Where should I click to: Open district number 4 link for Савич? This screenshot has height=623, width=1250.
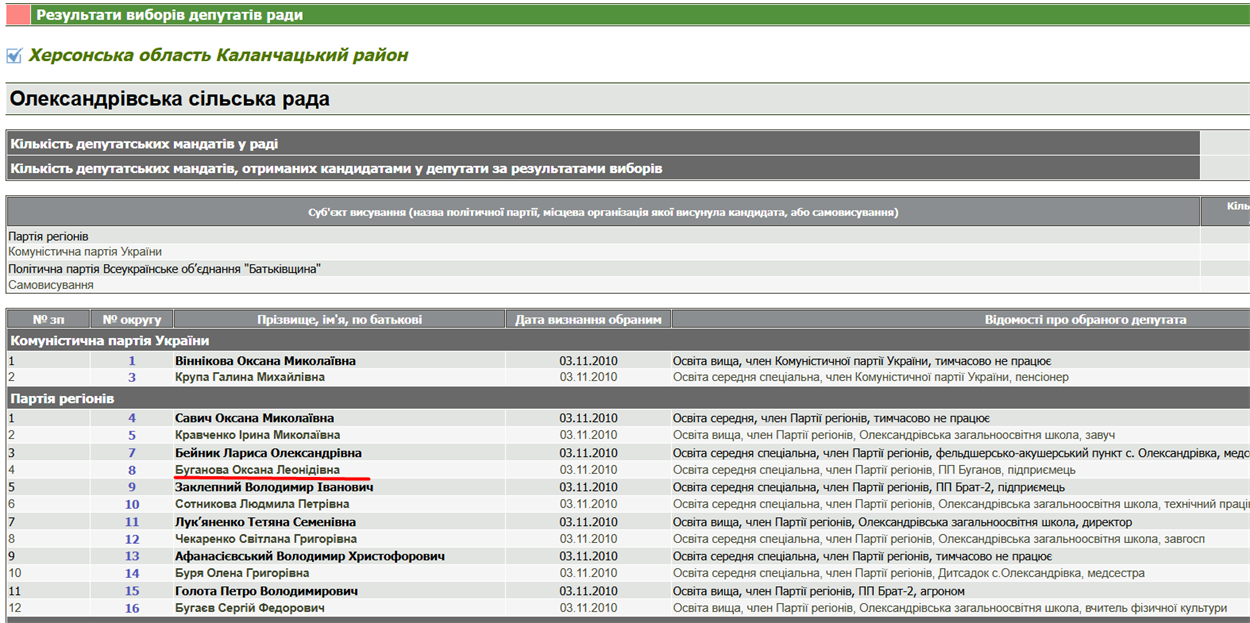tap(132, 419)
